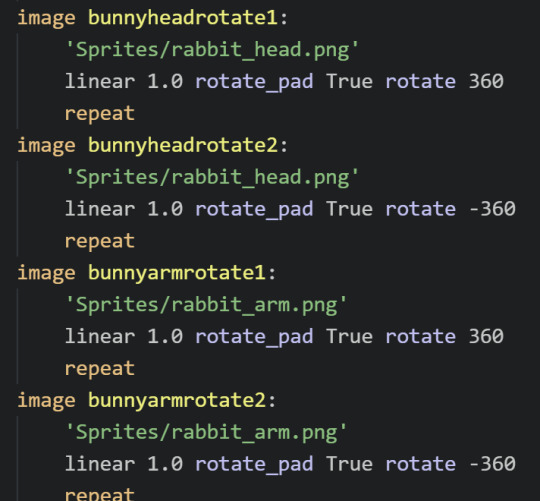Click the name bunnyarmrotate1

tap(177, 273)
